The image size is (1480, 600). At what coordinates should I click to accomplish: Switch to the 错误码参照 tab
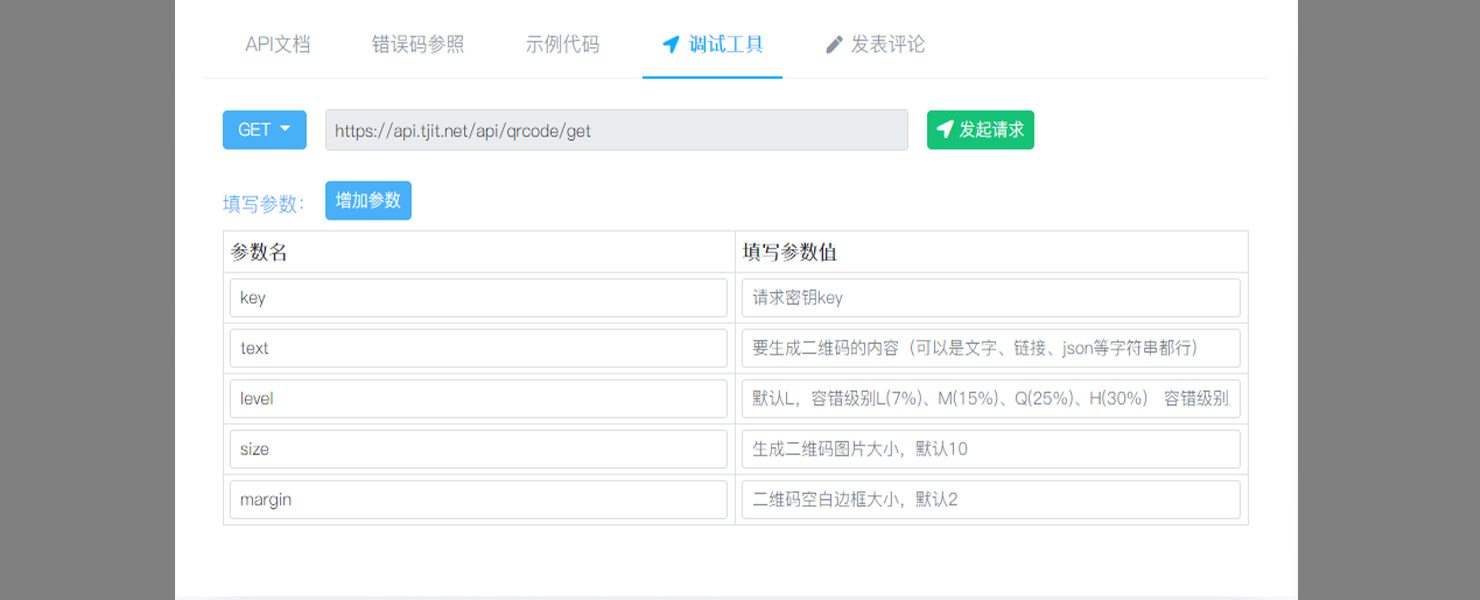point(418,45)
